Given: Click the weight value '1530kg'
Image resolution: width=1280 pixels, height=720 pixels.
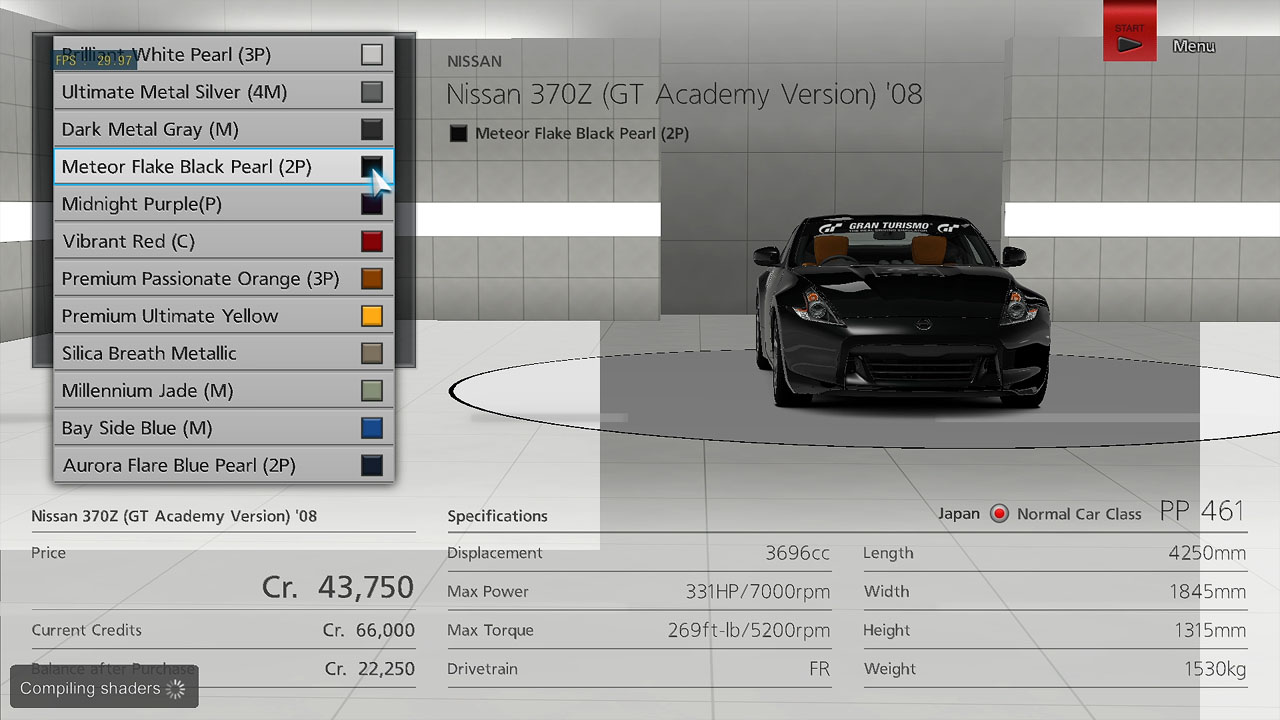Looking at the screenshot, I should [1215, 669].
